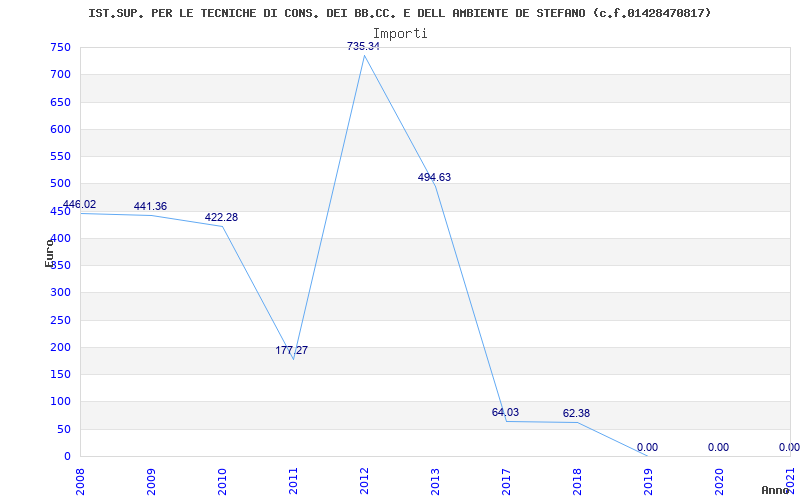Click the 2019 x-axis year label

coord(648,482)
